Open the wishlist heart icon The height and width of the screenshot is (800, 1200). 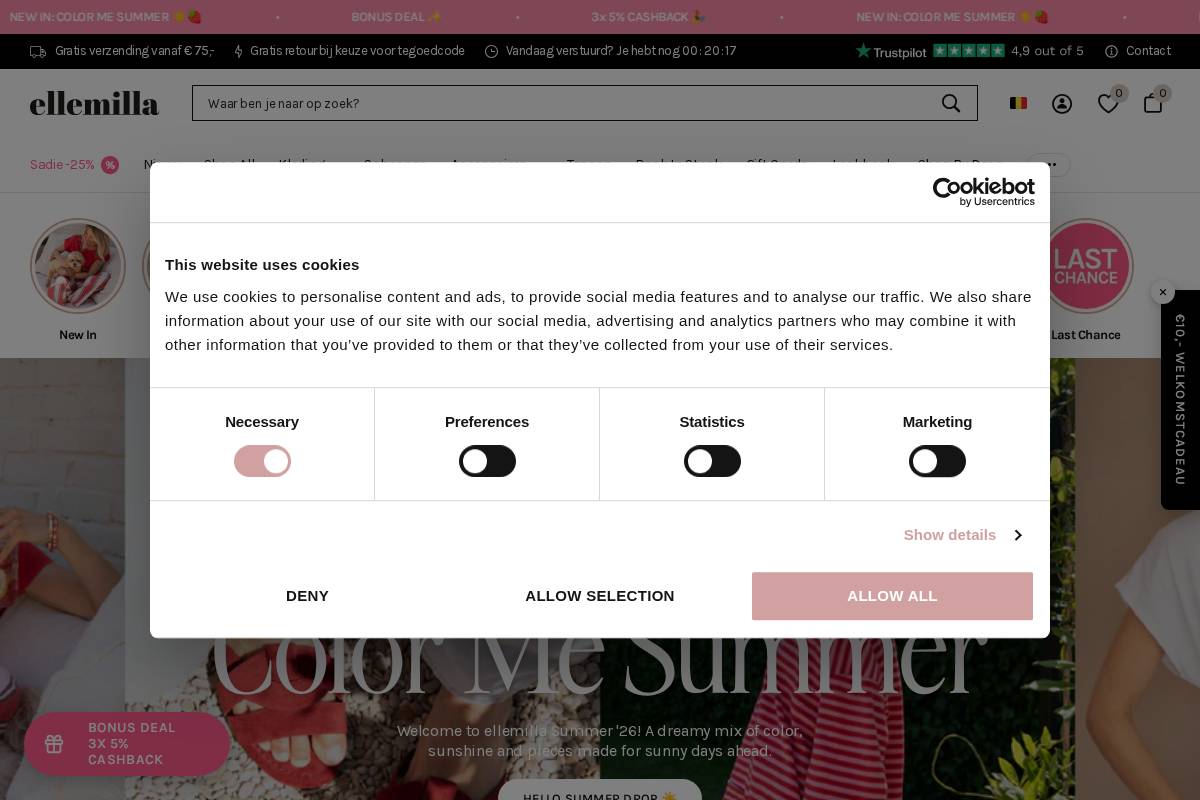pyautogui.click(x=1108, y=104)
